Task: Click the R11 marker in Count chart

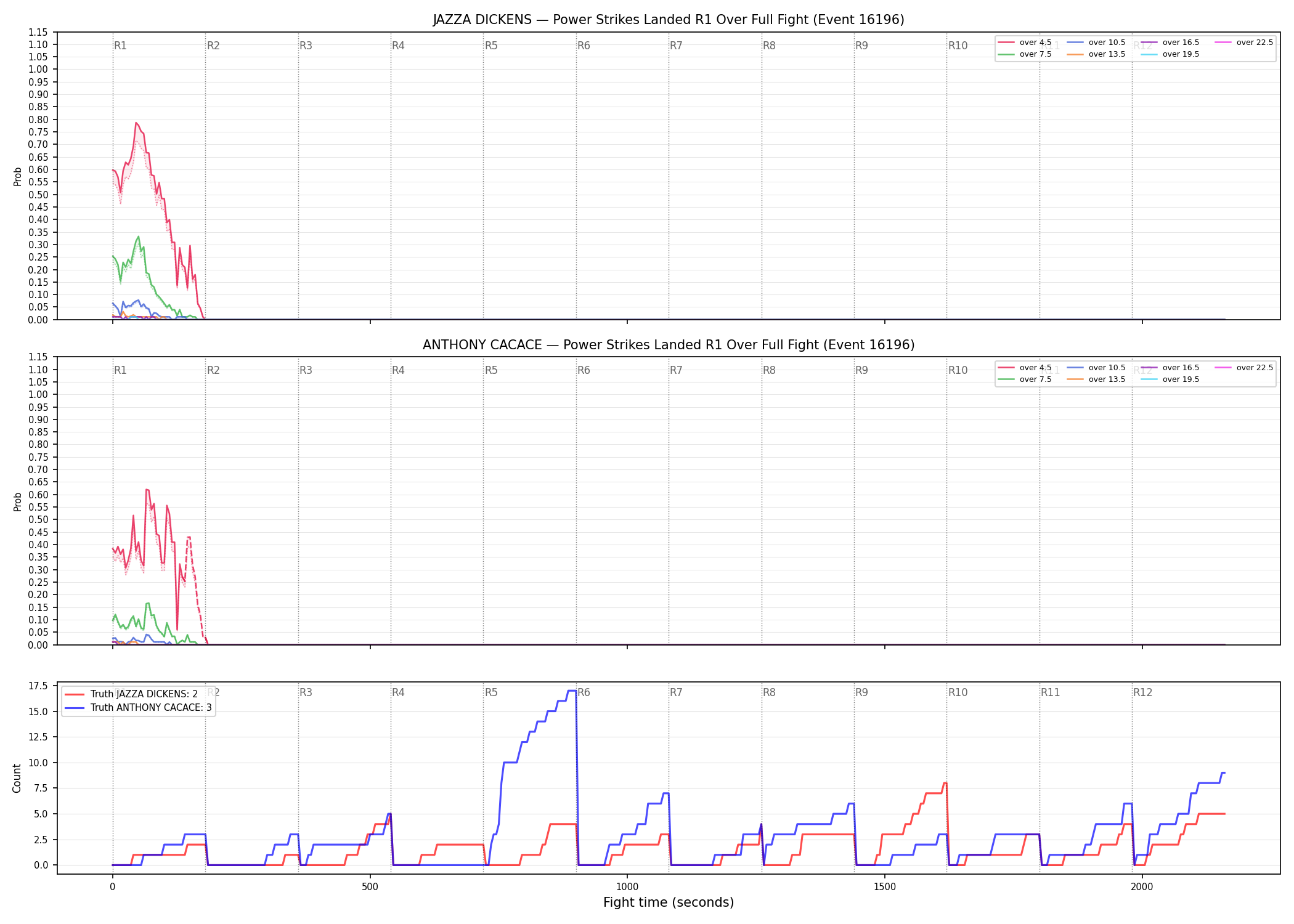Action: tap(1051, 692)
